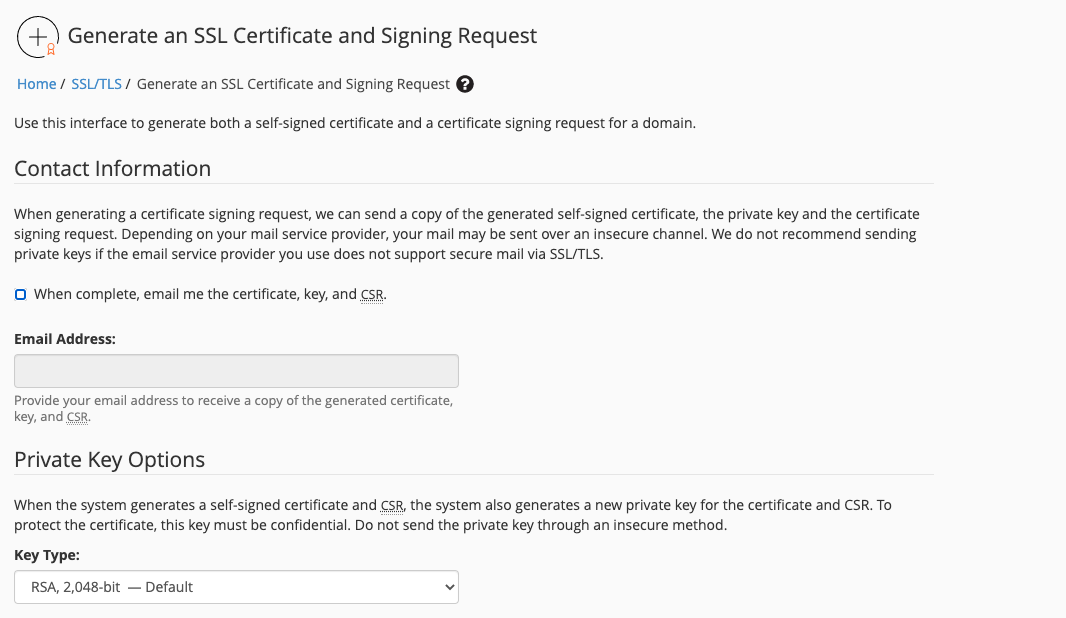Click the Email Address field label
Screen dimensions: 1066x618
65,339
